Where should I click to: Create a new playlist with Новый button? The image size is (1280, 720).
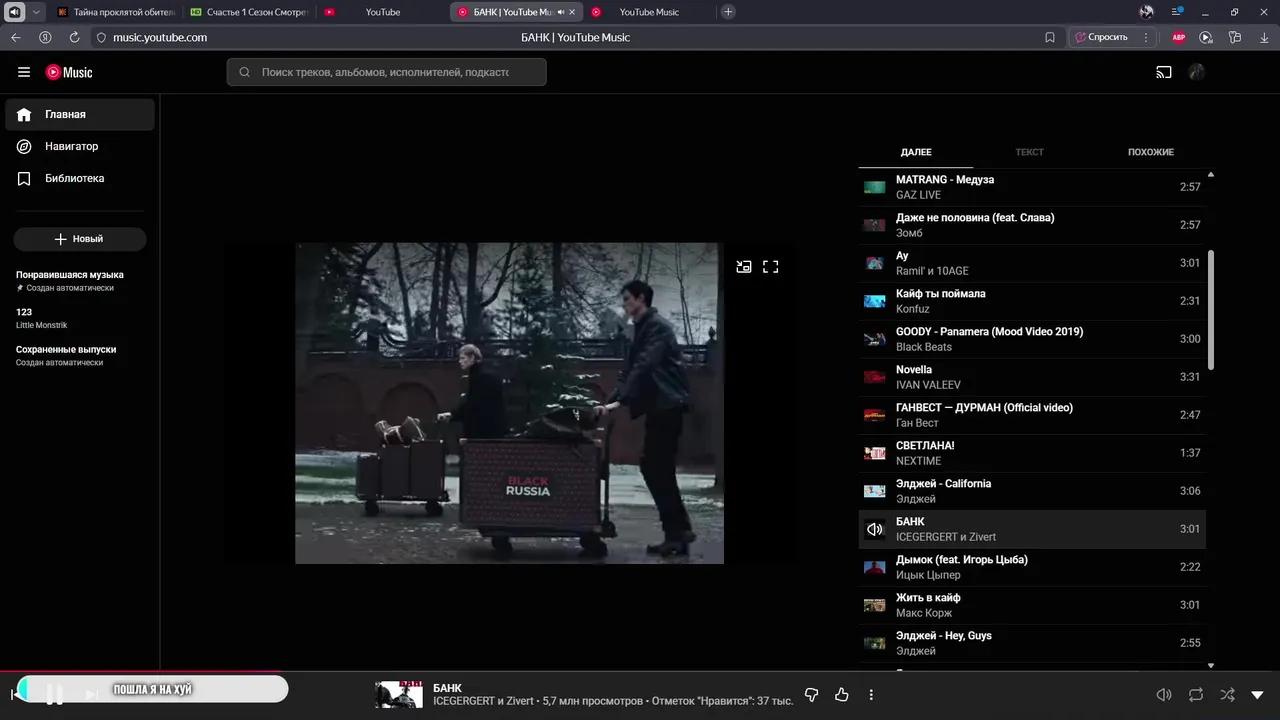coord(80,239)
